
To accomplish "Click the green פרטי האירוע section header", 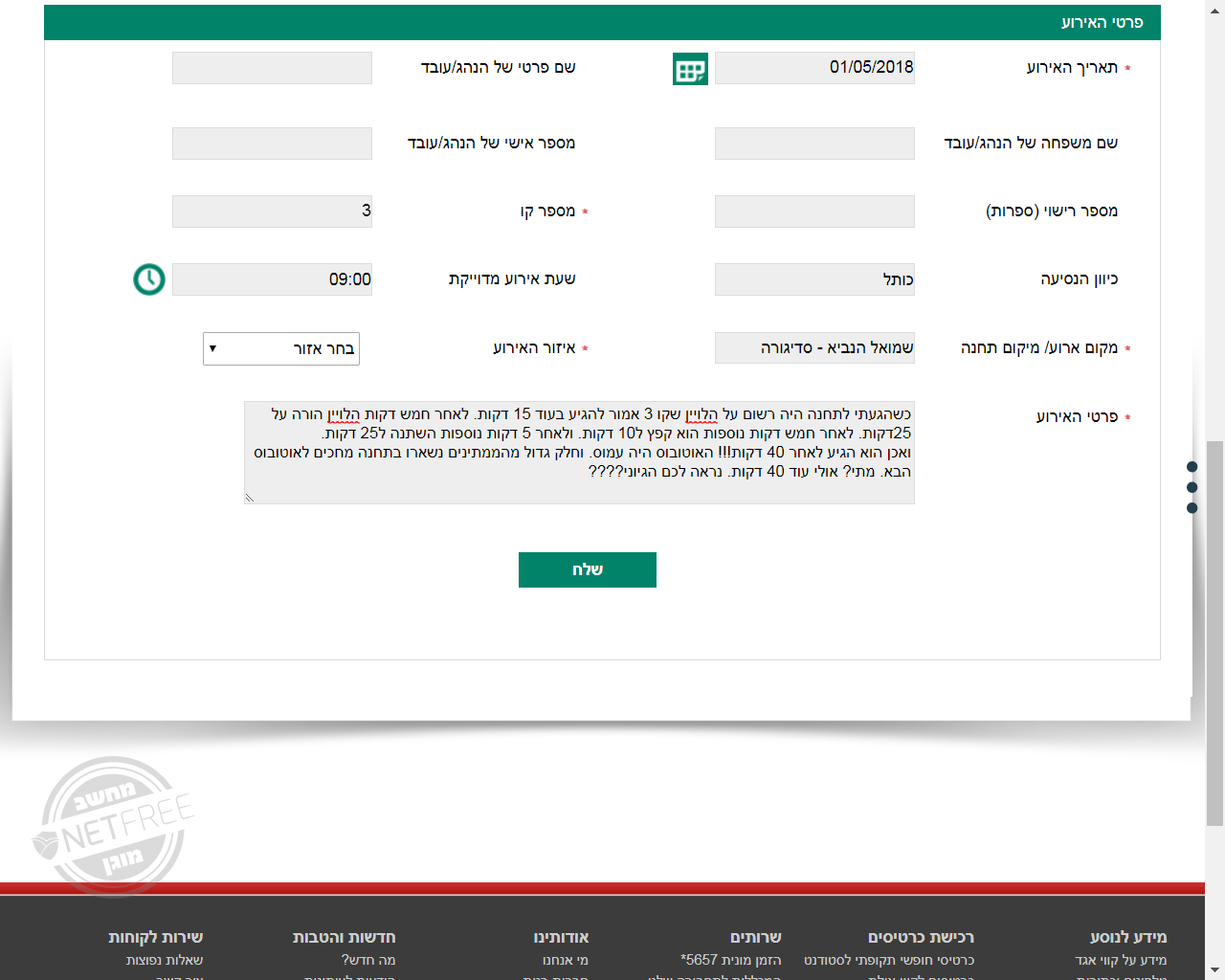I will click(x=602, y=22).
